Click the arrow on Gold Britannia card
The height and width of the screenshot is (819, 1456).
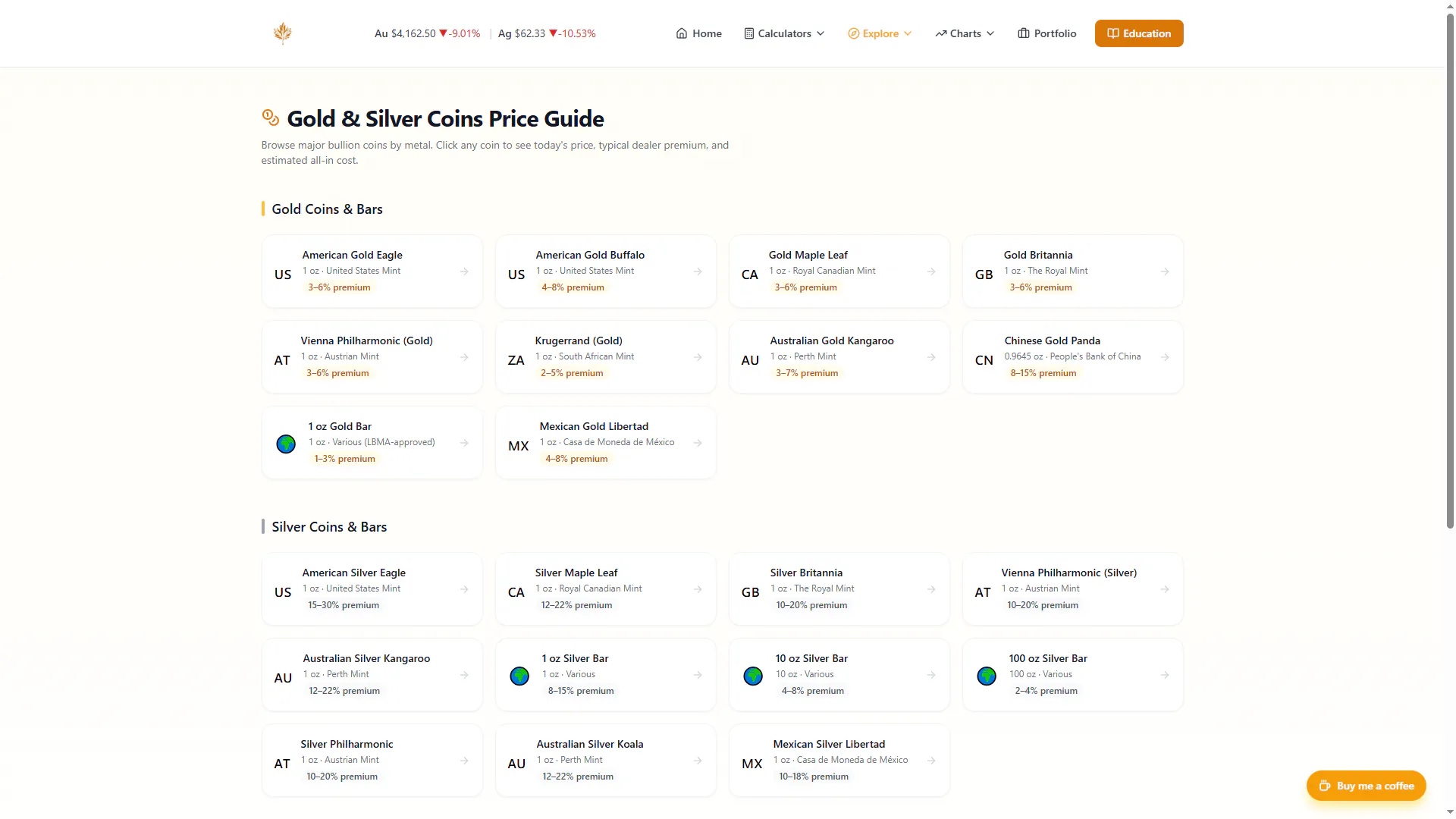click(1165, 271)
